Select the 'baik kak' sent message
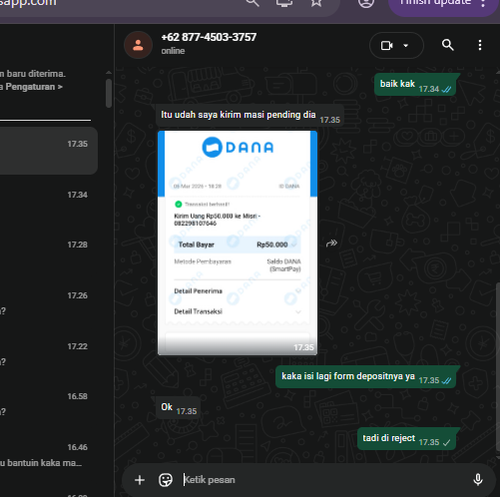Viewport: 500px width, 497px height. coord(415,85)
